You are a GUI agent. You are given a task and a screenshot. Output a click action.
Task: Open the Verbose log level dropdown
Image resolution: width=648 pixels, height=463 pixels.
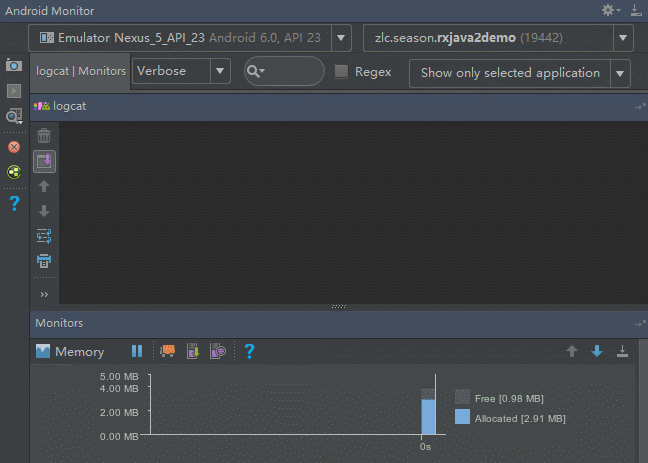click(181, 71)
